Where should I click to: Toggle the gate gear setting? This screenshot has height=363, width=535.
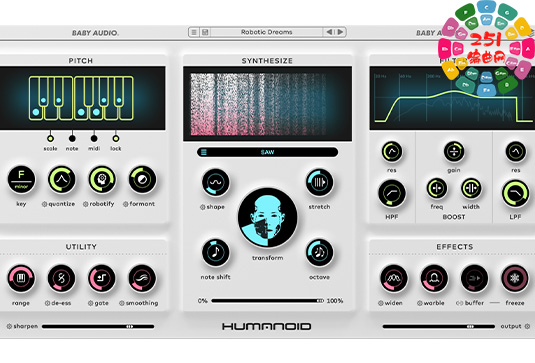pyautogui.click(x=90, y=303)
